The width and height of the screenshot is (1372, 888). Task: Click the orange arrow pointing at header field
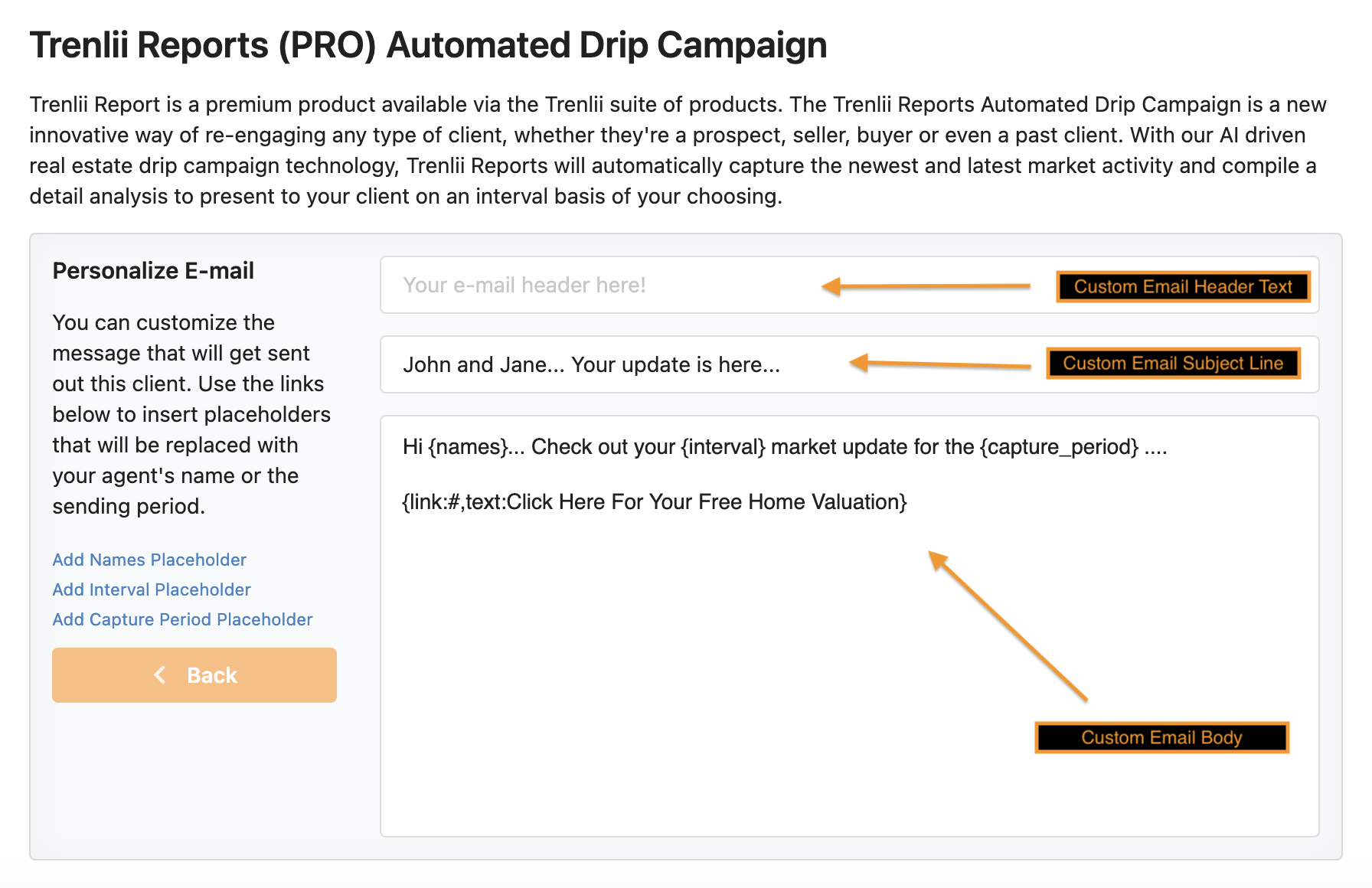pyautogui.click(x=926, y=286)
